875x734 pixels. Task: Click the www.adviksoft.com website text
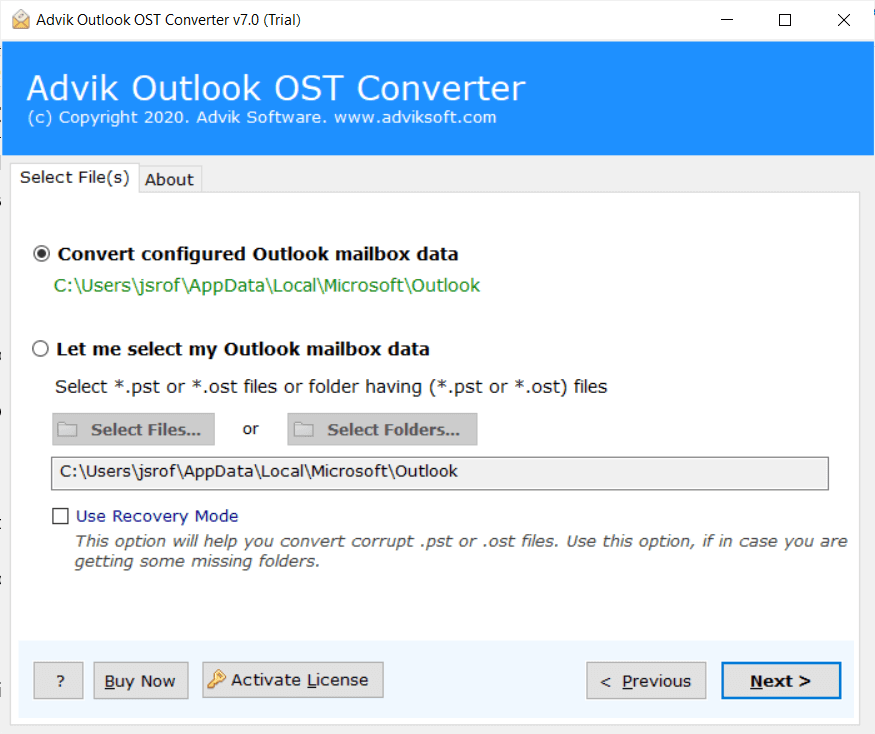point(420,117)
